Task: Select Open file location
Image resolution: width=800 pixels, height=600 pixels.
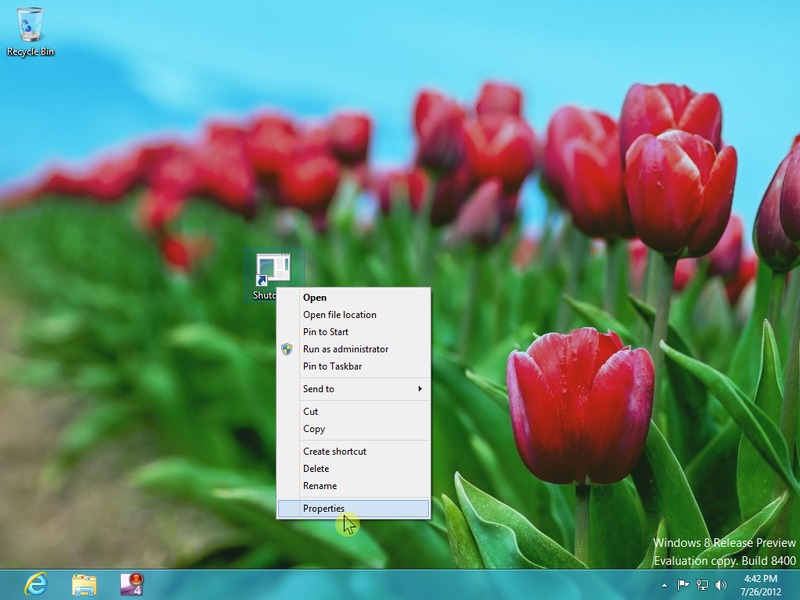Action: tap(353, 315)
